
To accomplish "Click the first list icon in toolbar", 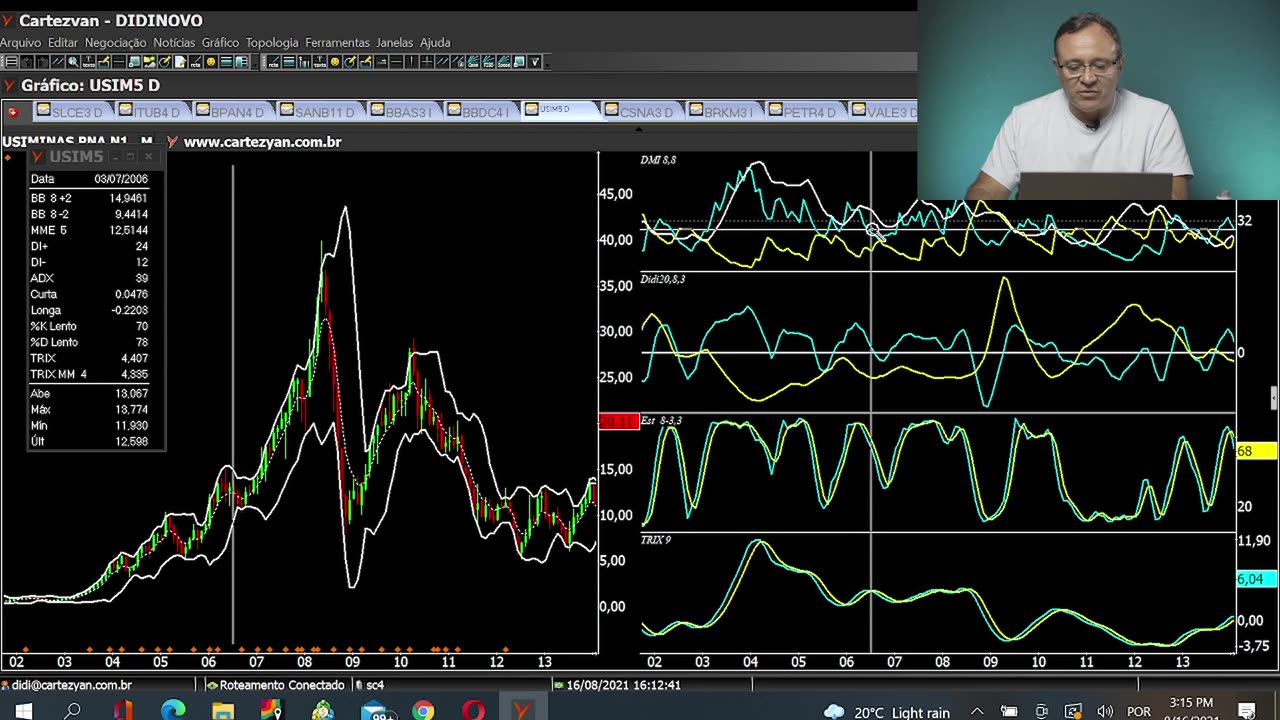I will pos(12,62).
